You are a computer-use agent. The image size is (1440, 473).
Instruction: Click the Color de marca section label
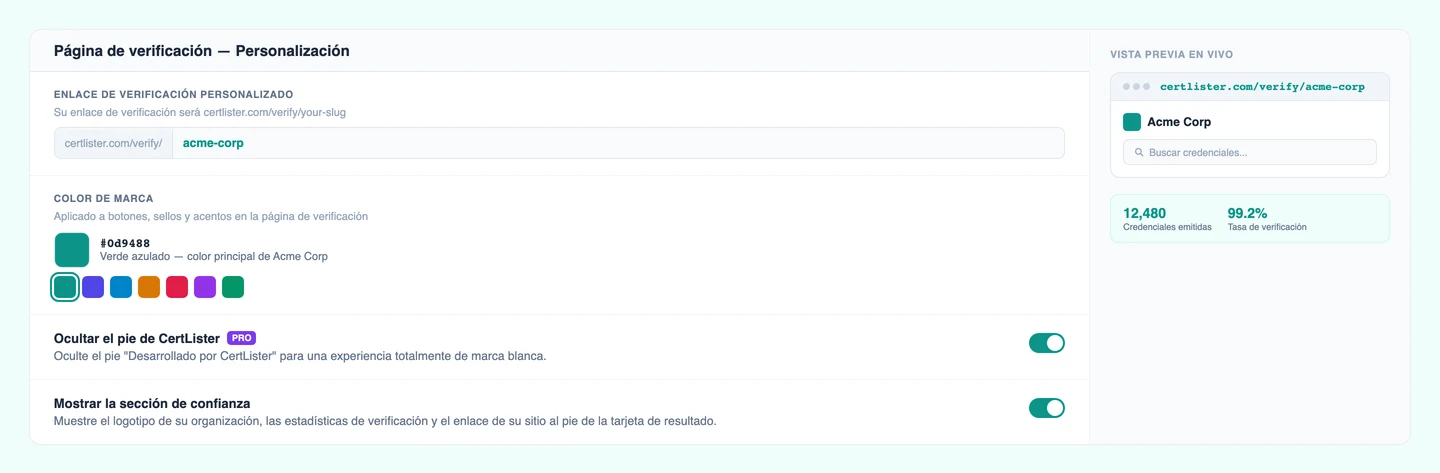coord(104,199)
